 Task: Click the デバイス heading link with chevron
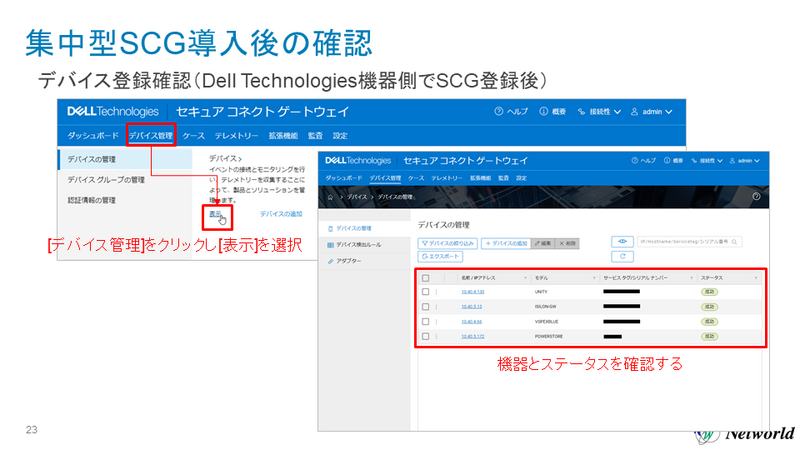click(225, 159)
